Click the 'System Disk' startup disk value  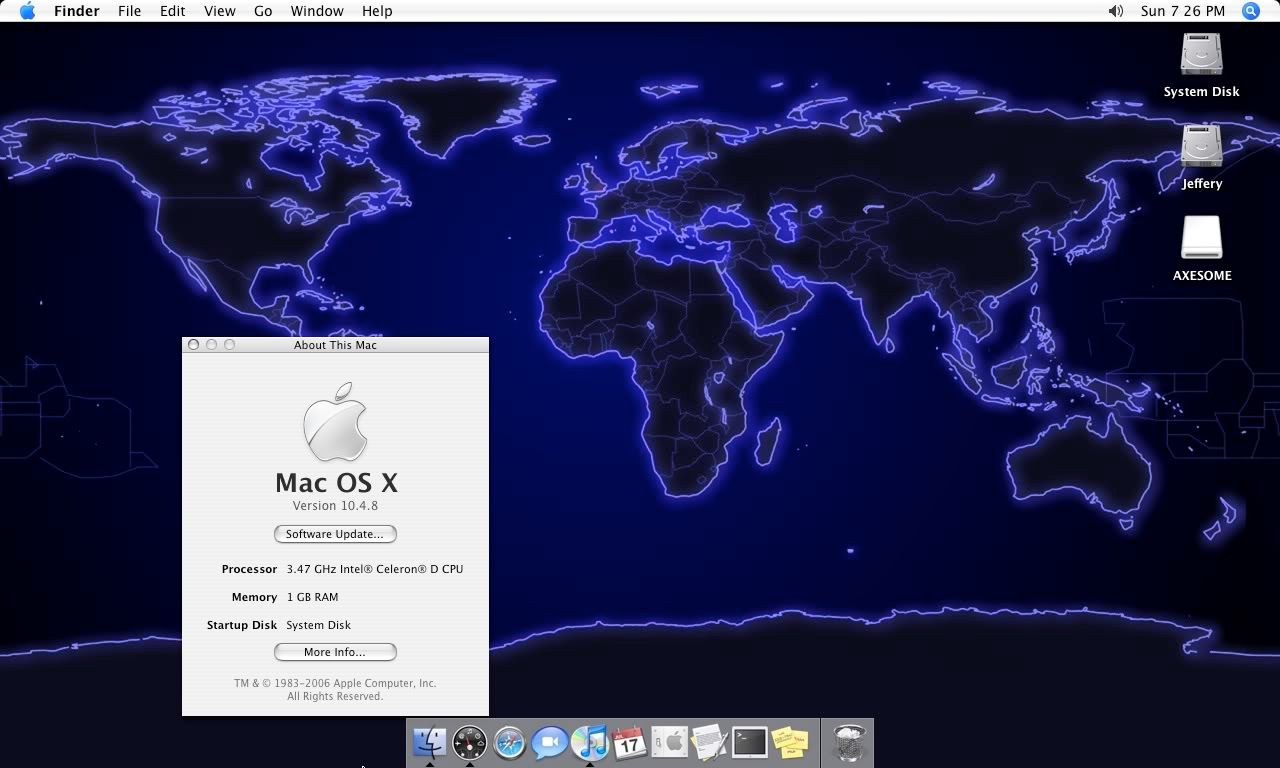318,625
